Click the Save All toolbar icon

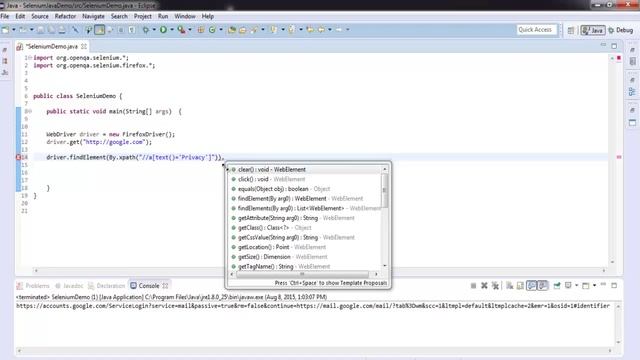point(51,30)
